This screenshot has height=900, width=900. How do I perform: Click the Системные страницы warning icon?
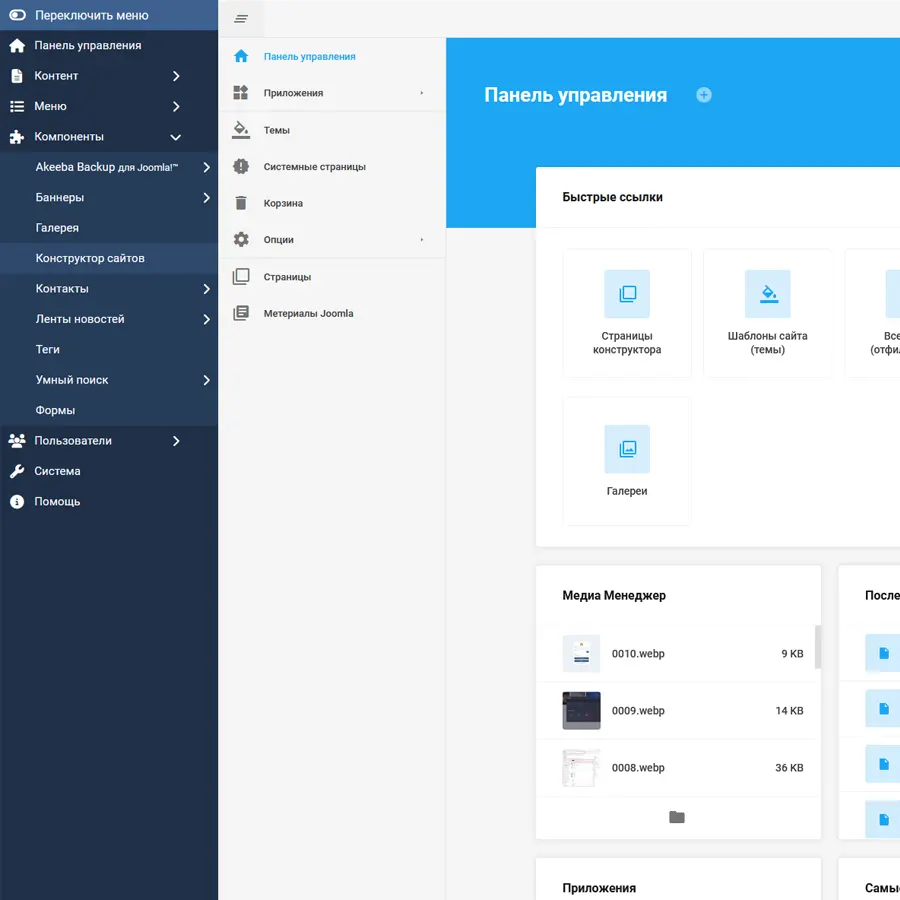pos(241,167)
